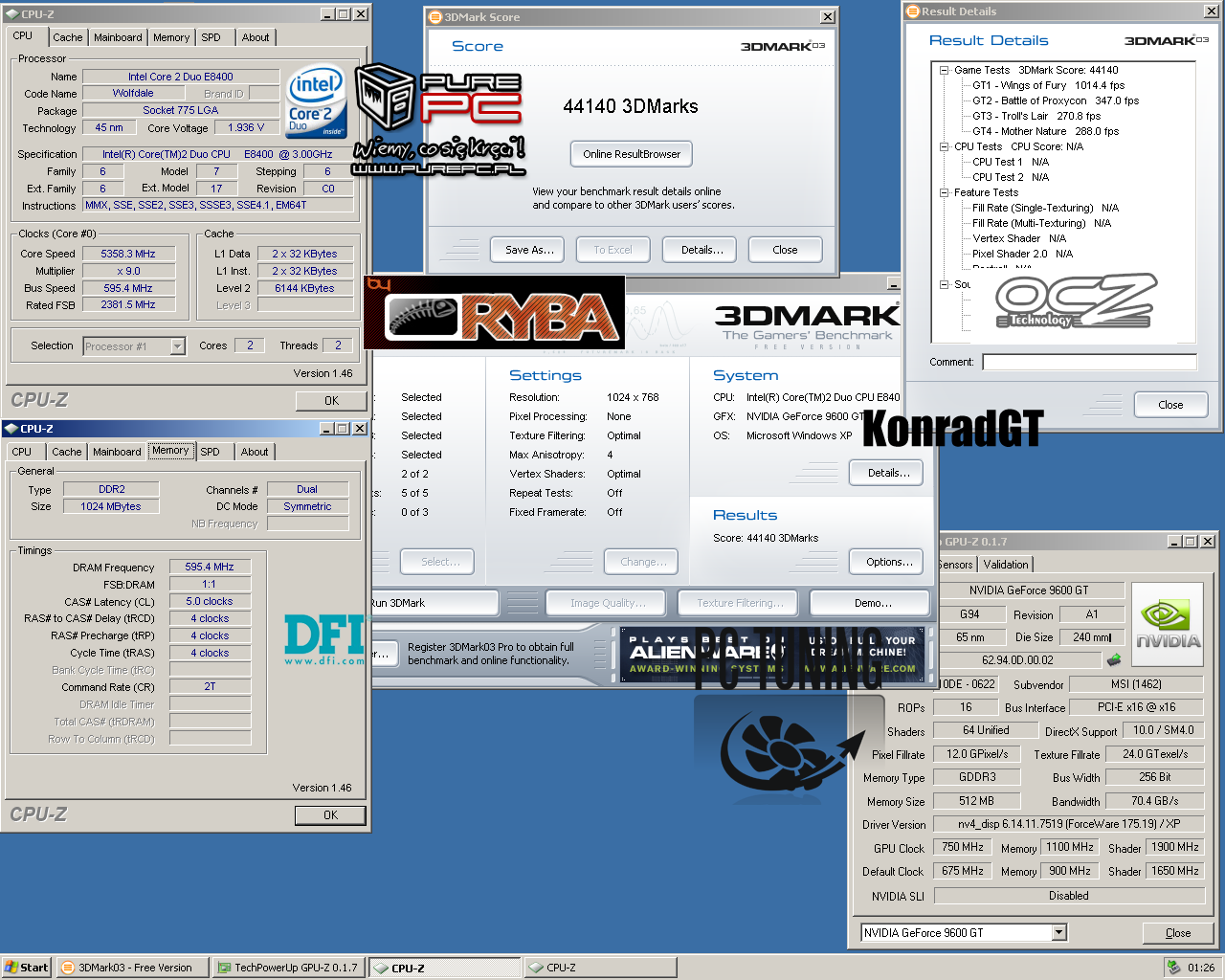Viewport: 1225px width, 980px height.
Task: Click the GPU Clock value 750 MHz in GPU-Z
Action: click(962, 847)
